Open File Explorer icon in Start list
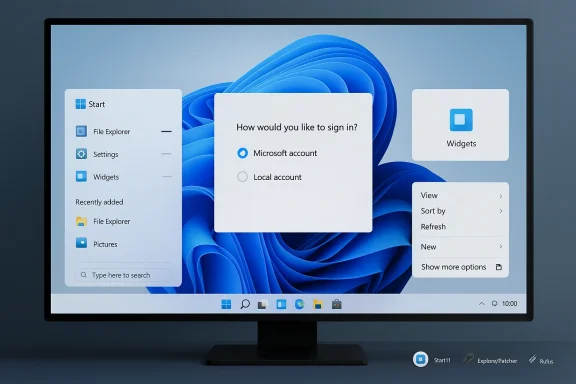576x384 pixels. tap(81, 131)
